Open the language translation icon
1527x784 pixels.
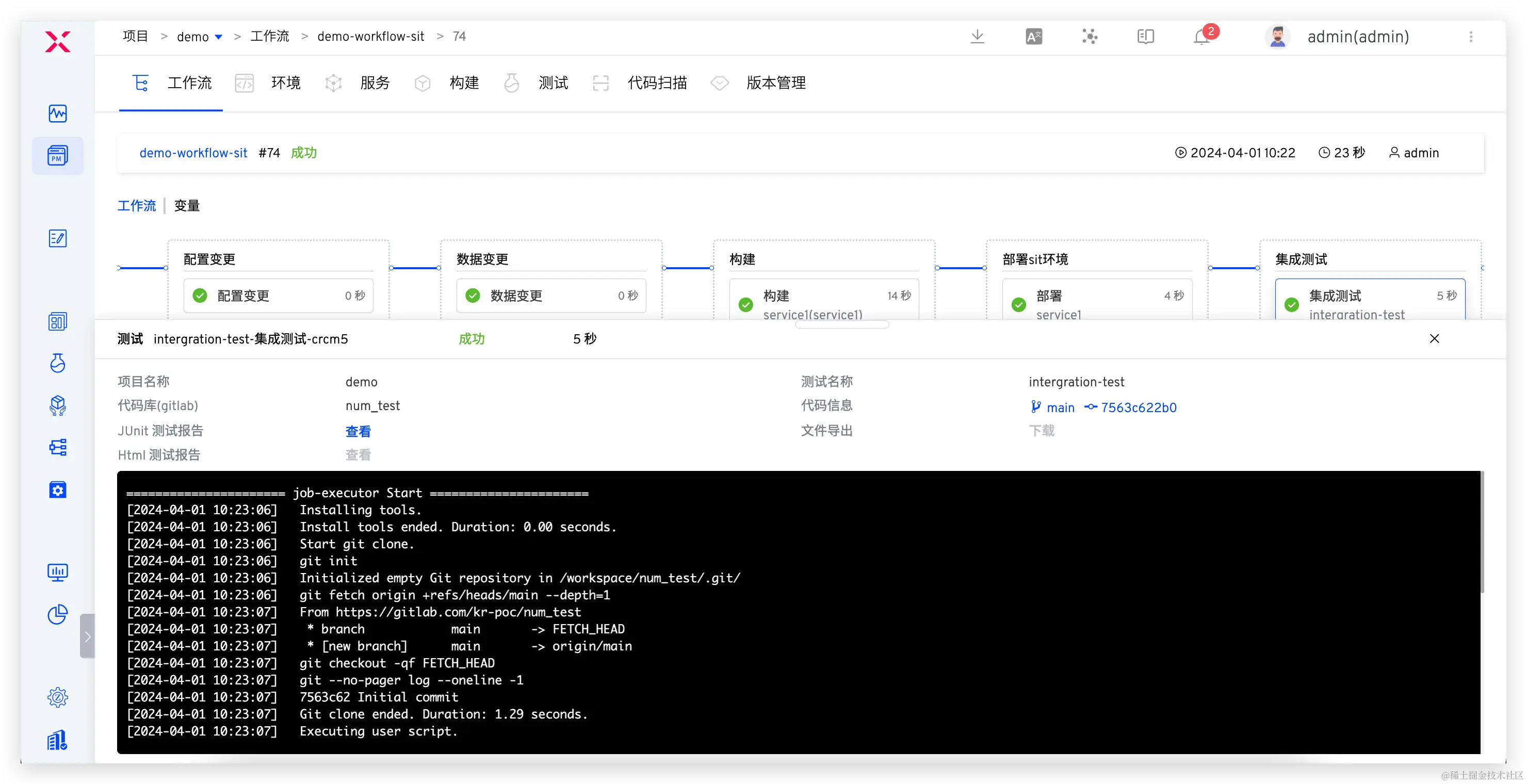(x=1034, y=37)
